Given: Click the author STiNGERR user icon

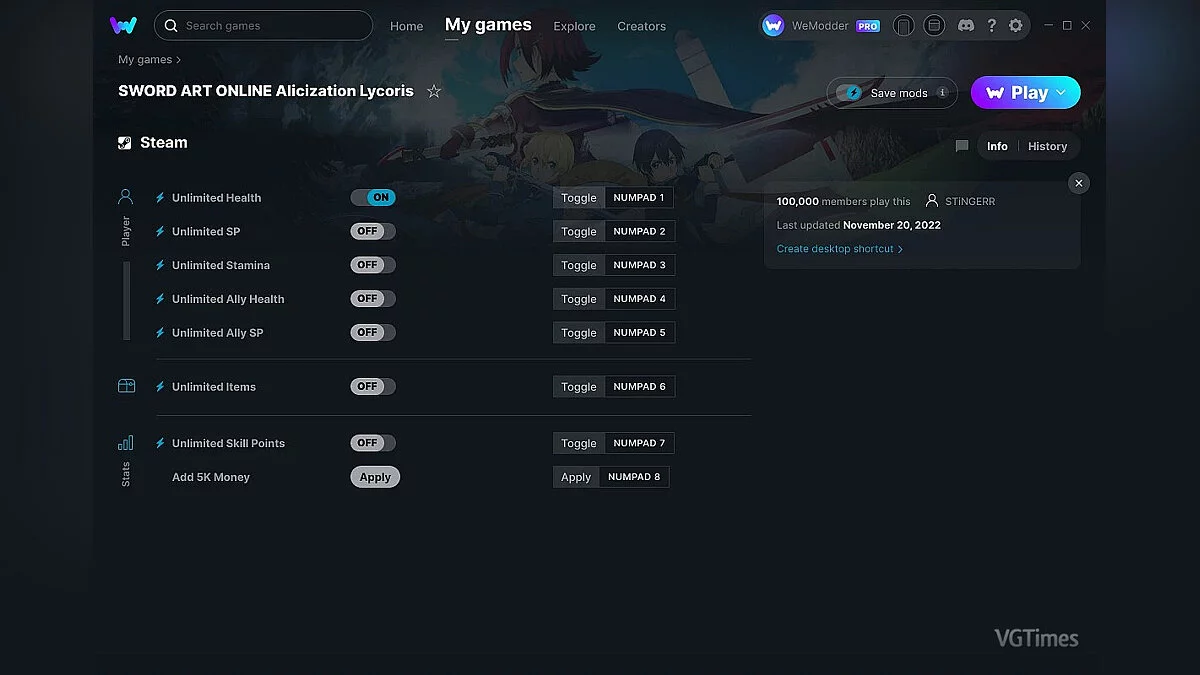Looking at the screenshot, I should tap(932, 201).
